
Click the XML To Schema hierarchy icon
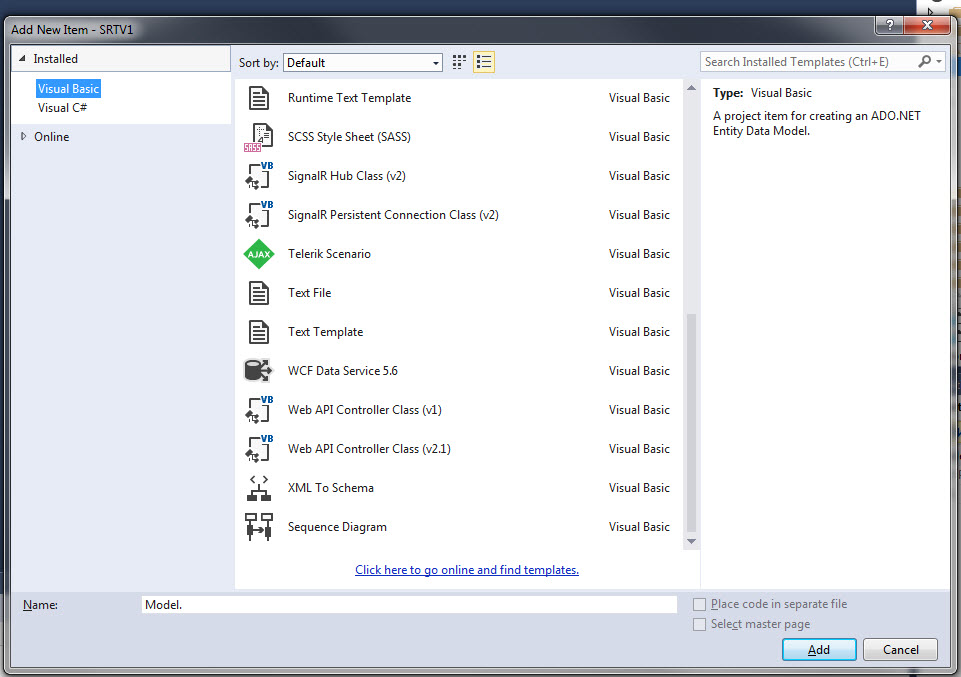coord(259,488)
